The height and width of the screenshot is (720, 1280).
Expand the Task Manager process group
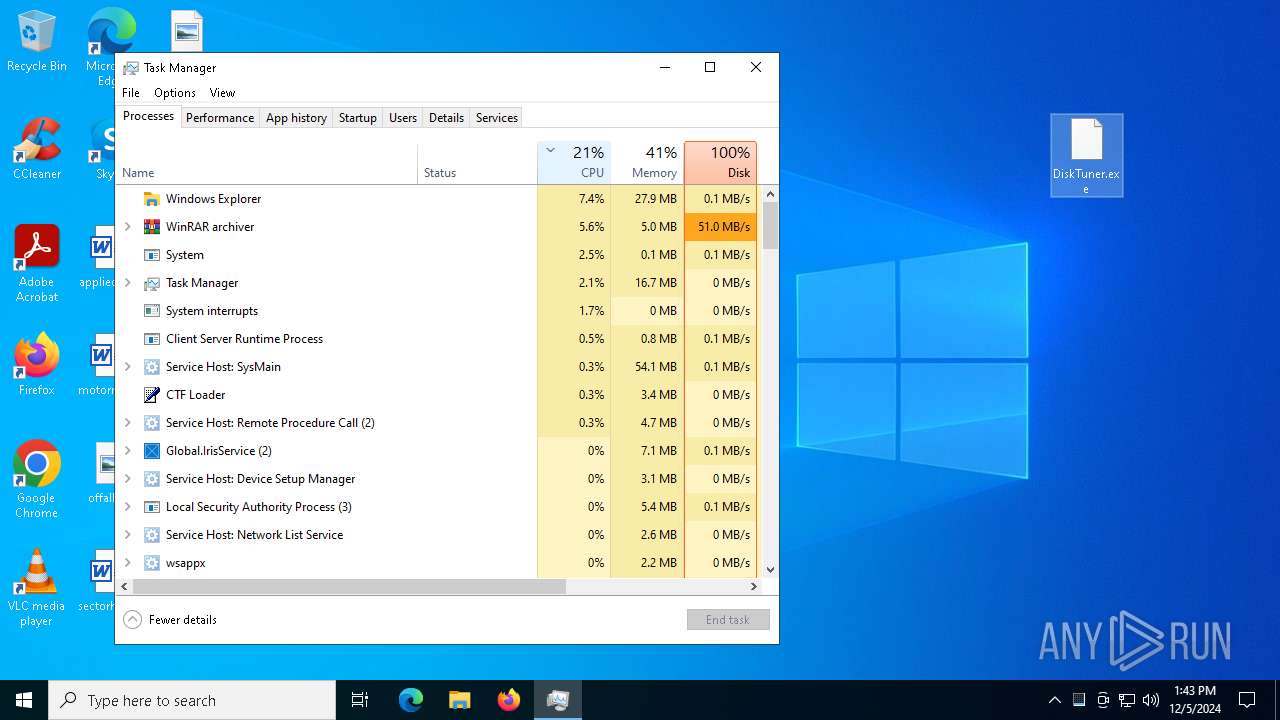click(x=127, y=283)
